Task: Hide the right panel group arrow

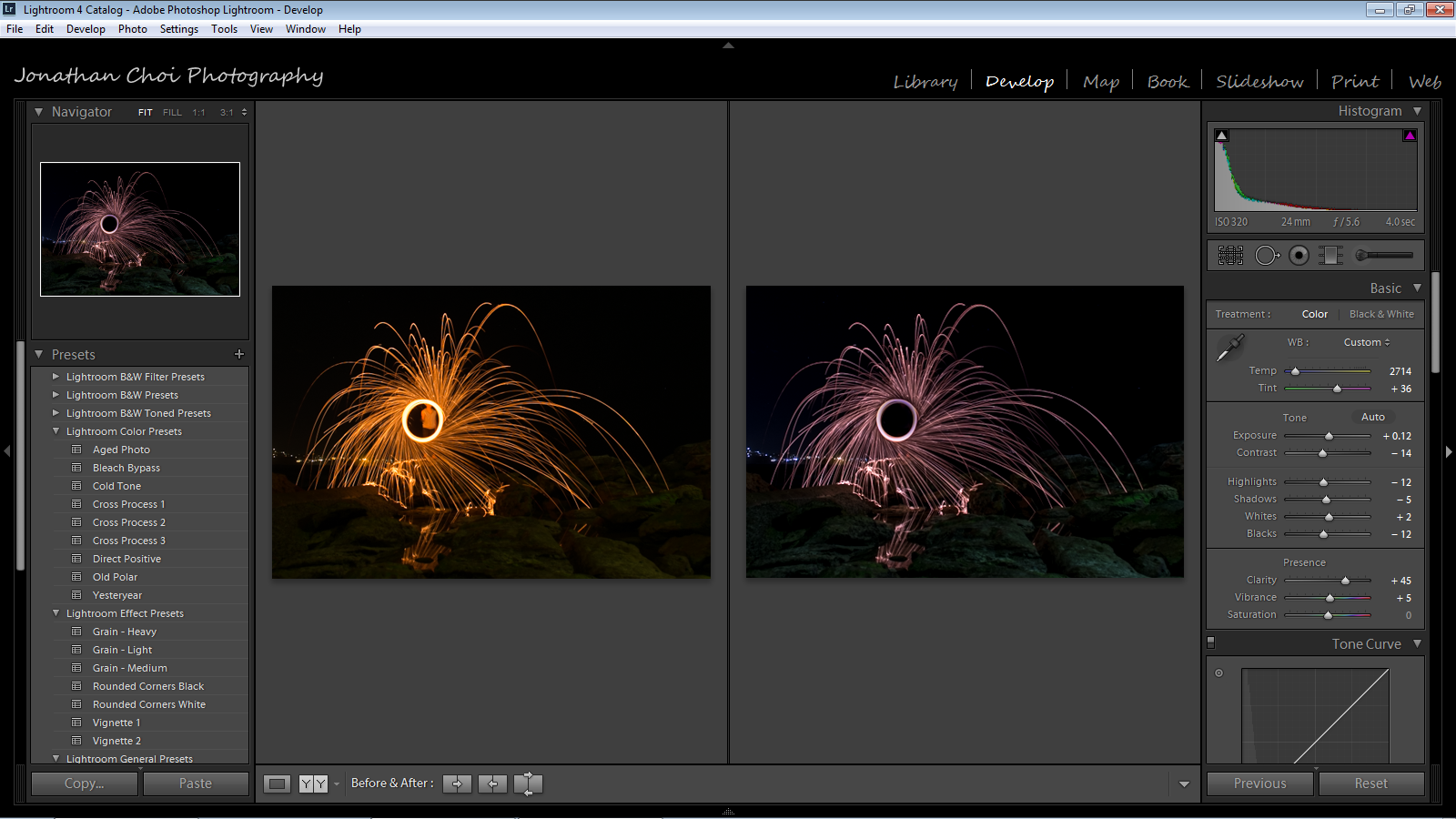Action: point(1449,451)
